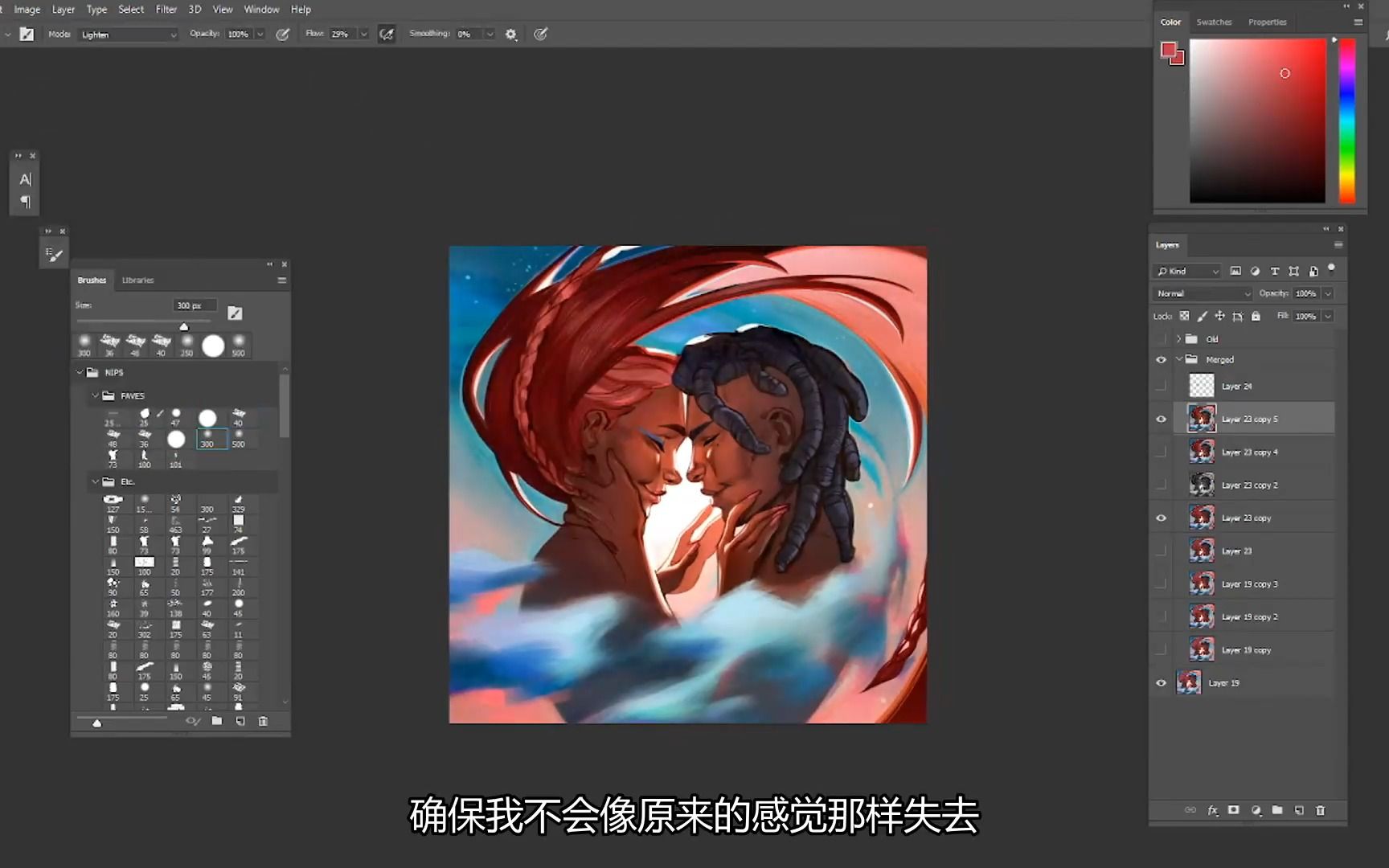
Task: Add layer mask icon
Action: point(1234,810)
